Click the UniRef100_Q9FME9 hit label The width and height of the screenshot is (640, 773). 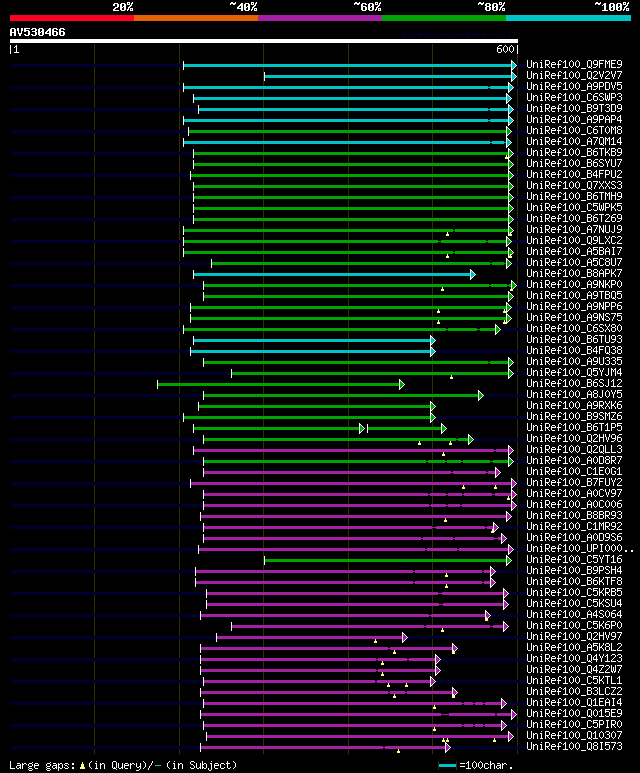[x=574, y=65]
